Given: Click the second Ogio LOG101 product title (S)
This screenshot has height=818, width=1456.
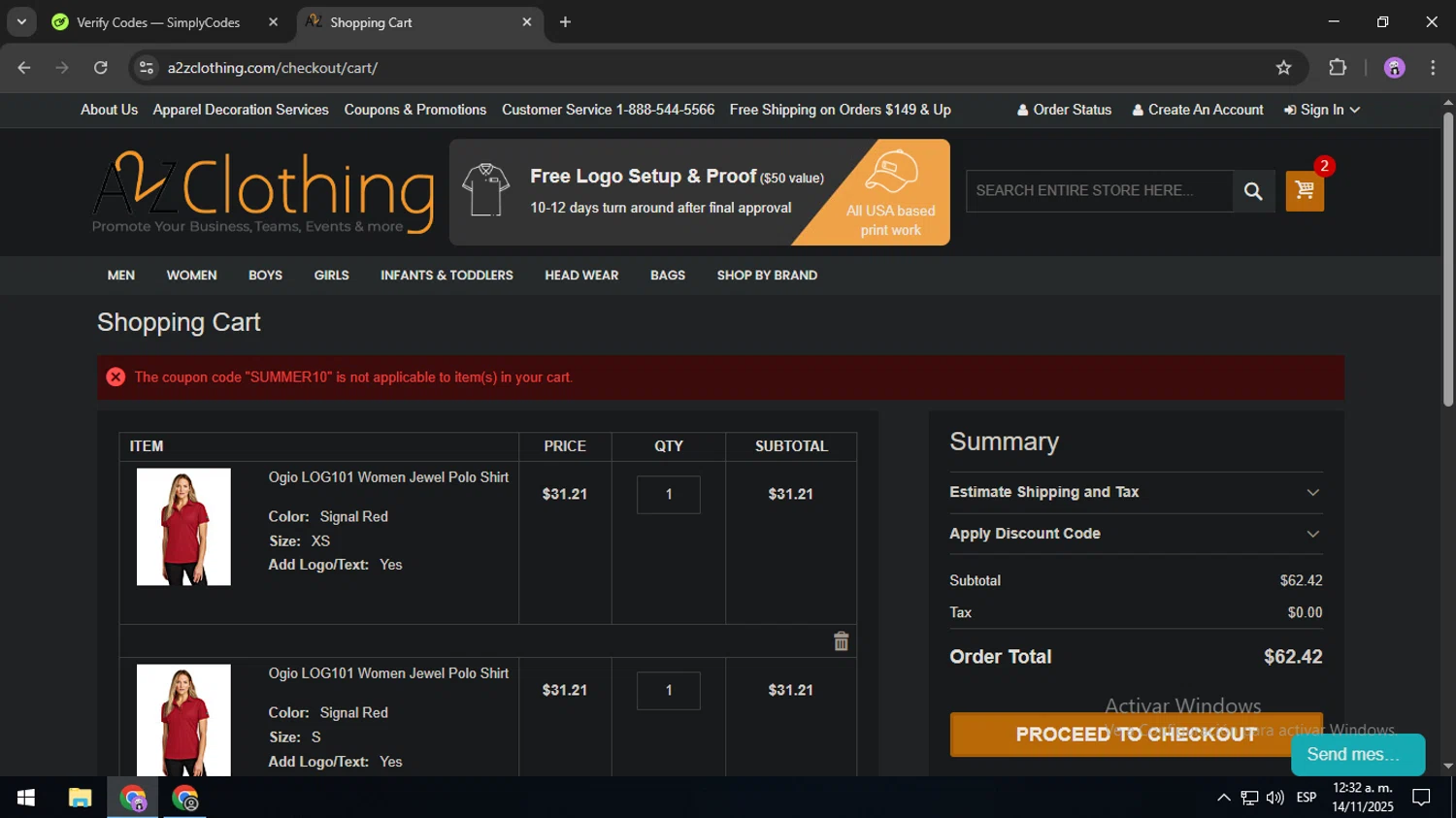Looking at the screenshot, I should (388, 673).
